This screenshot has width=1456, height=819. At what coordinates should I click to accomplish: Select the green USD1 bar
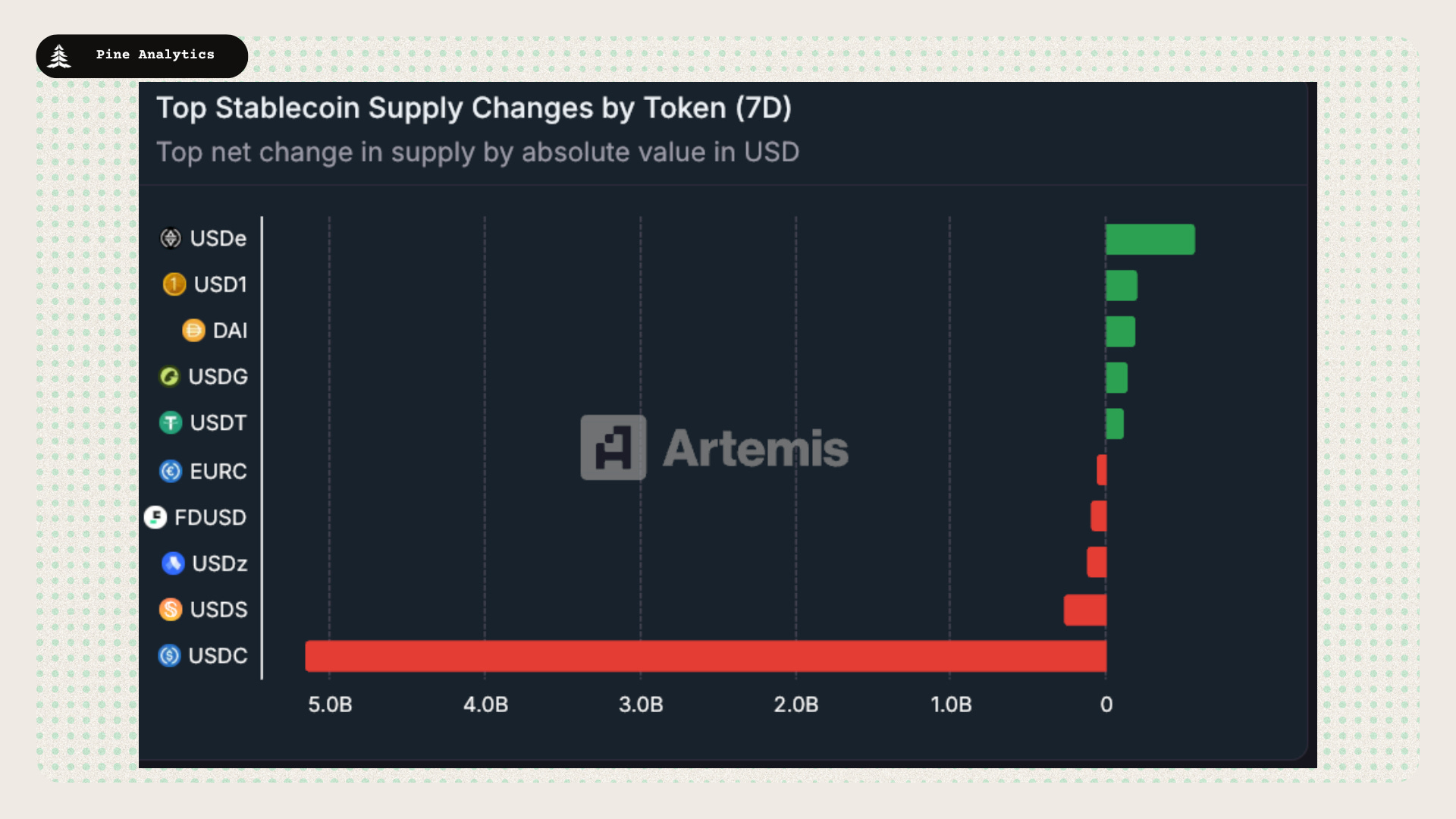point(1122,286)
